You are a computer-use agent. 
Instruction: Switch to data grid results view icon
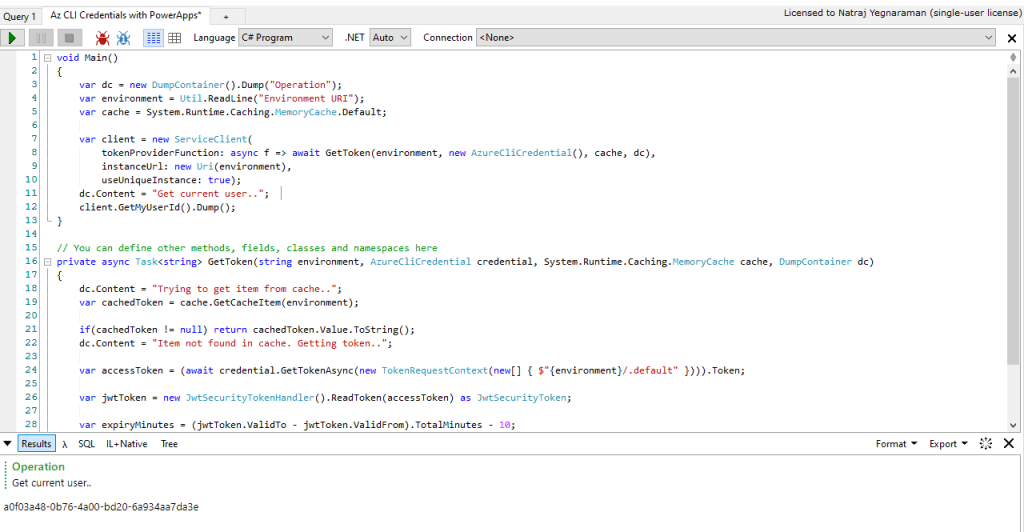tap(174, 38)
